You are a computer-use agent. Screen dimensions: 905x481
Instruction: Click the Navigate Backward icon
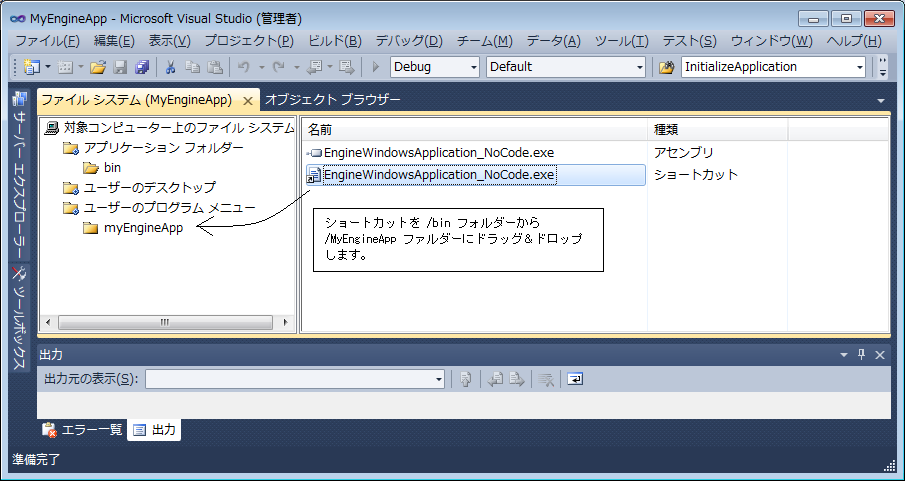(315, 67)
